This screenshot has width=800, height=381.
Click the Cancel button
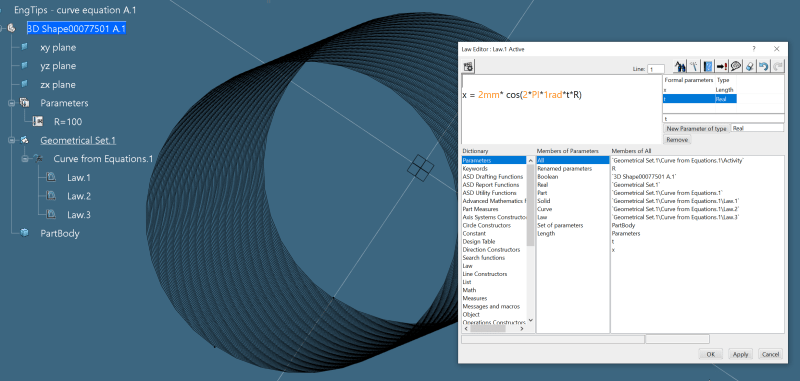tap(770, 354)
